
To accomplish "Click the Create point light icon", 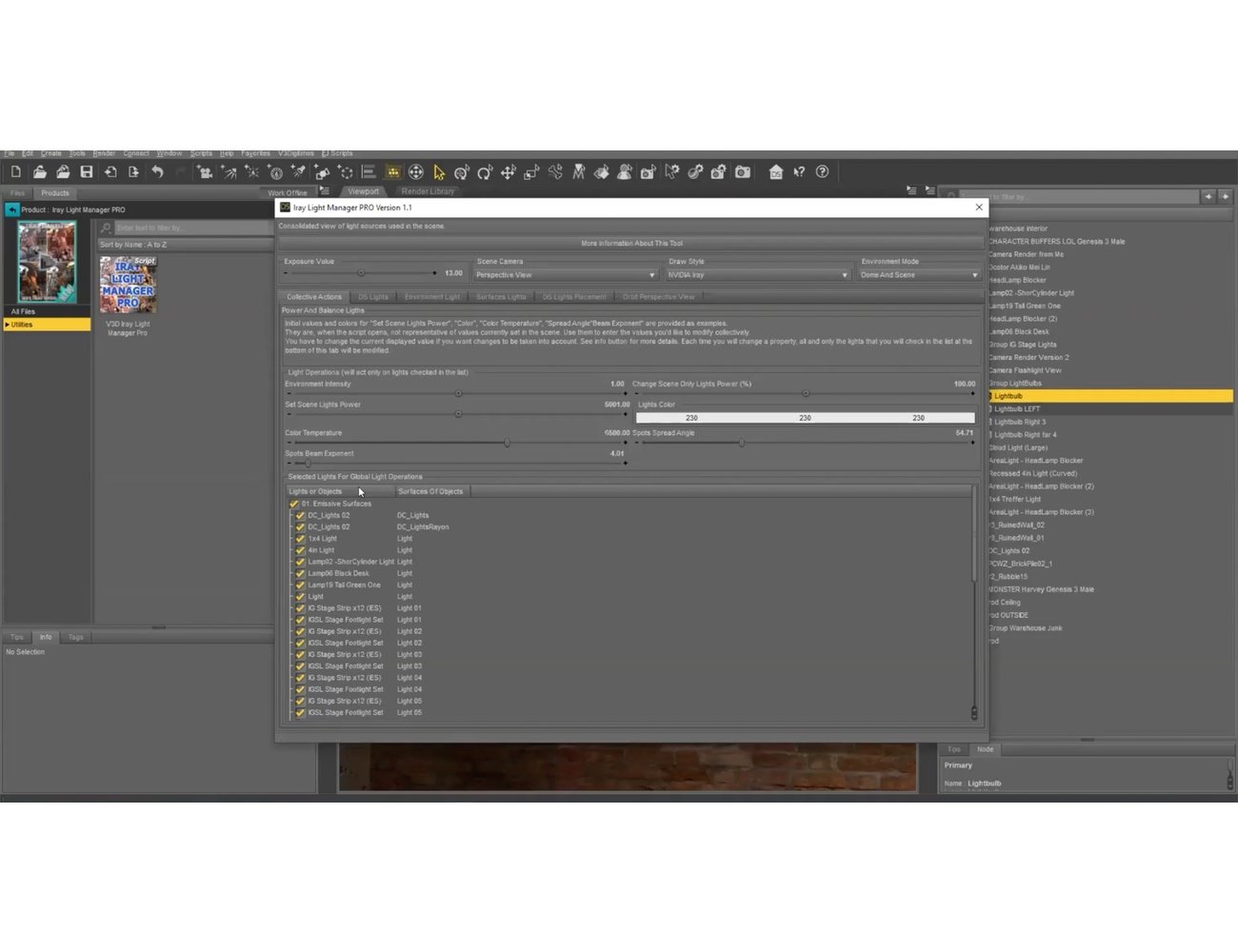I will click(x=251, y=172).
